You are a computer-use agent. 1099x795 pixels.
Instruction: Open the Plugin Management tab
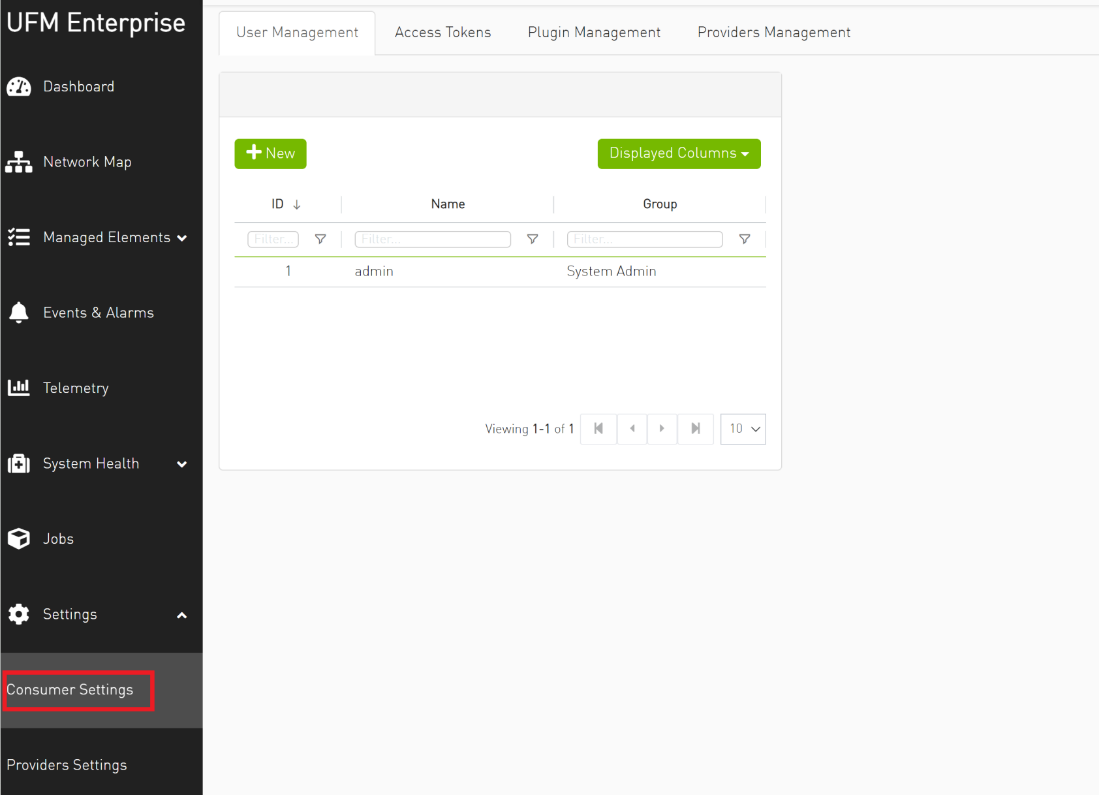point(594,31)
